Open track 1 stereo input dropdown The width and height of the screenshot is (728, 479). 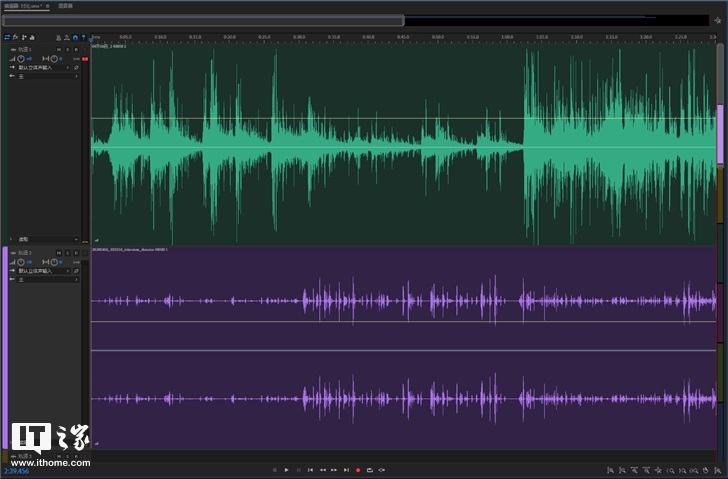tap(42, 67)
